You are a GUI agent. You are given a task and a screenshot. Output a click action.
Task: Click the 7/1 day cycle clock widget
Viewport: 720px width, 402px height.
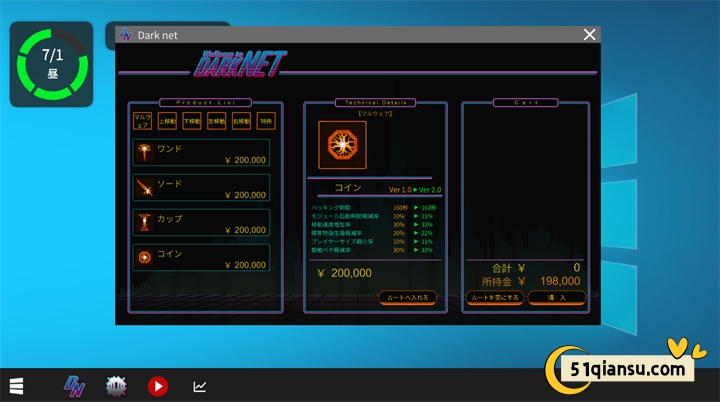pyautogui.click(x=52, y=64)
